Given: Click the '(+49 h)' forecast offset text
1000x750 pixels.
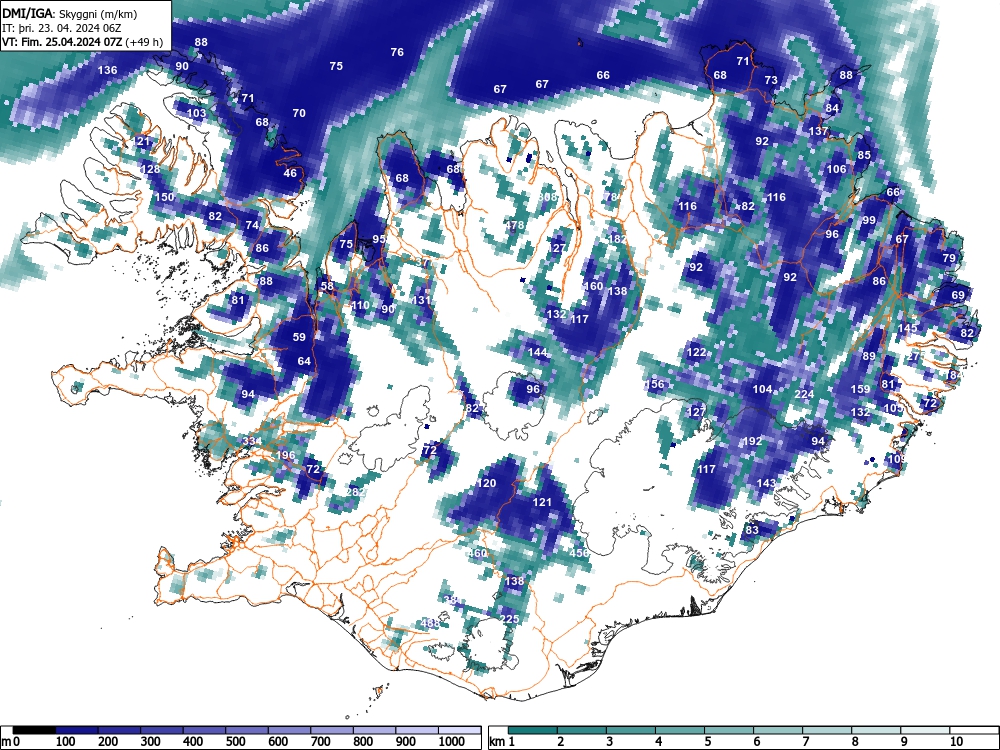Looking at the screenshot, I should 144,43.
